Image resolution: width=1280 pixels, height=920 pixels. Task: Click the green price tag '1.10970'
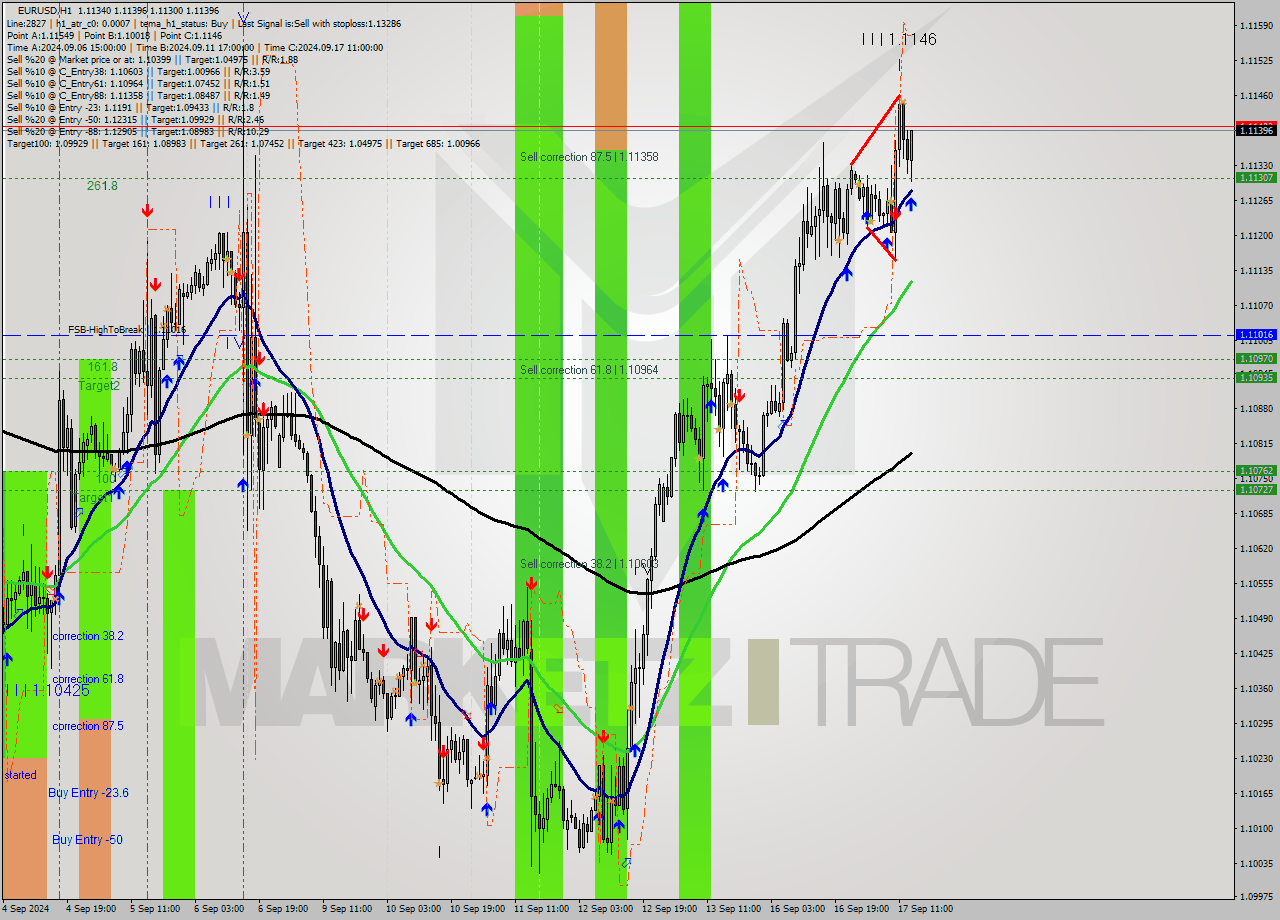pos(1256,358)
